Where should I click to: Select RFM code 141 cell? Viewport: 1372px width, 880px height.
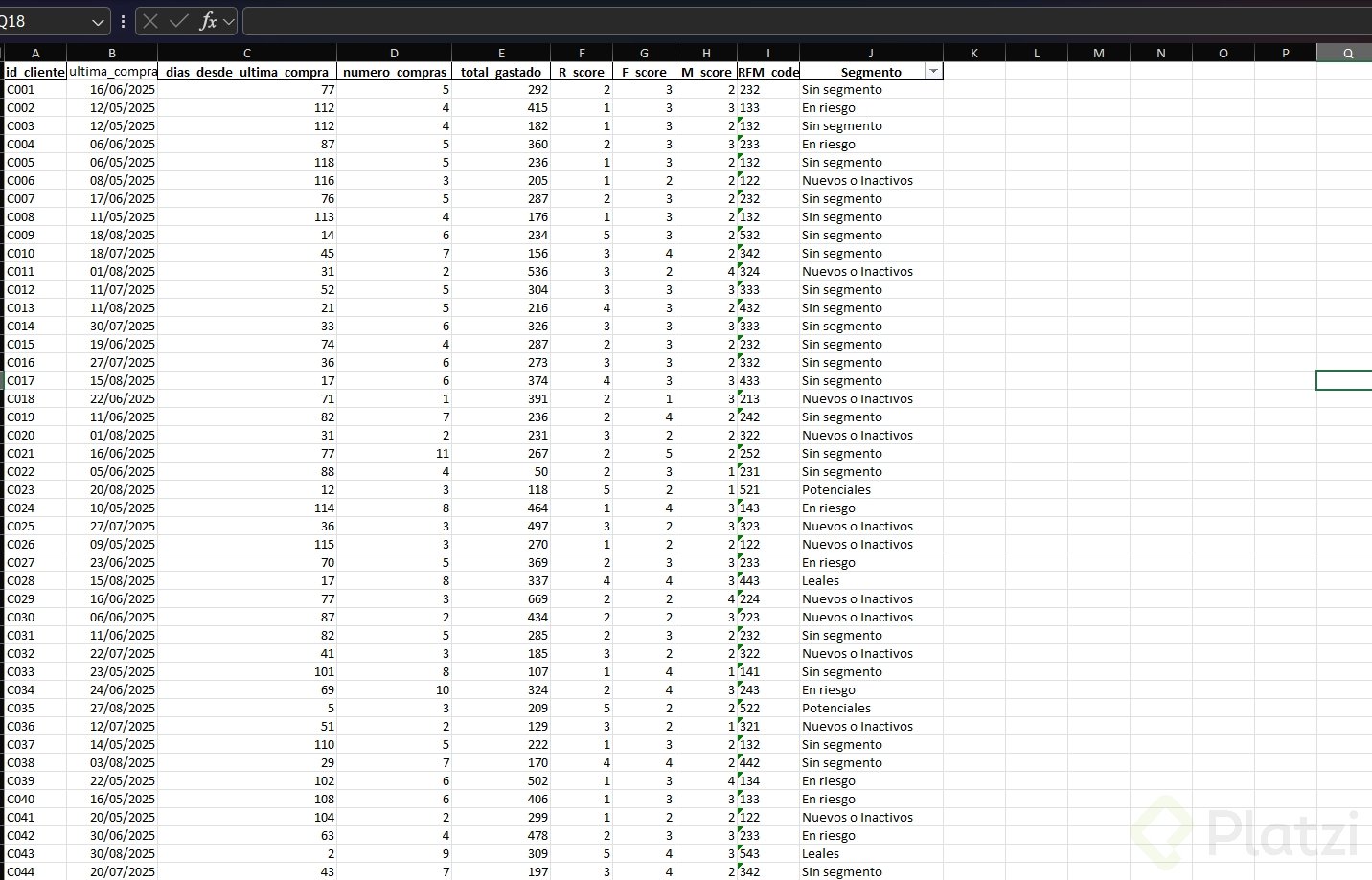[768, 672]
